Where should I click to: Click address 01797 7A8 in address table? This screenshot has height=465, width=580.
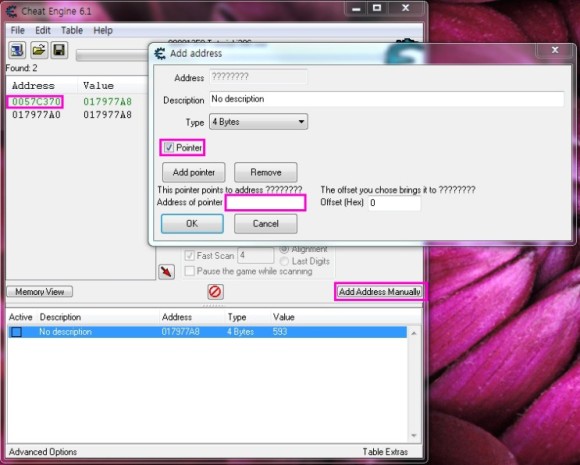tap(181, 331)
